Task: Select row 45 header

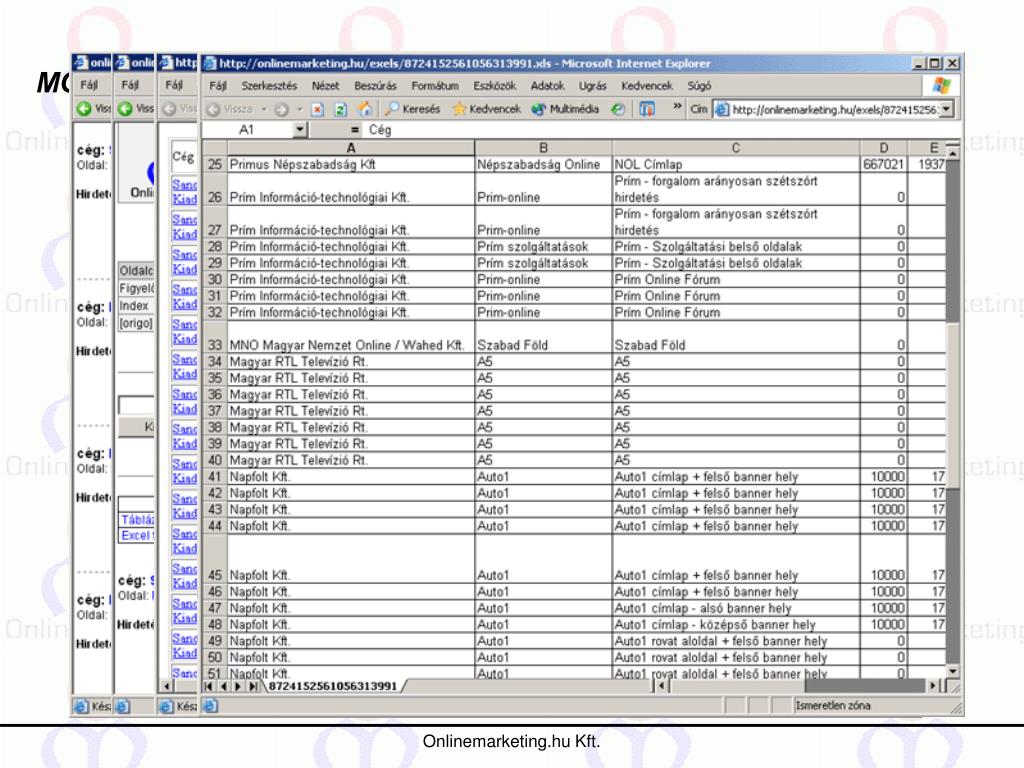Action: pos(215,559)
